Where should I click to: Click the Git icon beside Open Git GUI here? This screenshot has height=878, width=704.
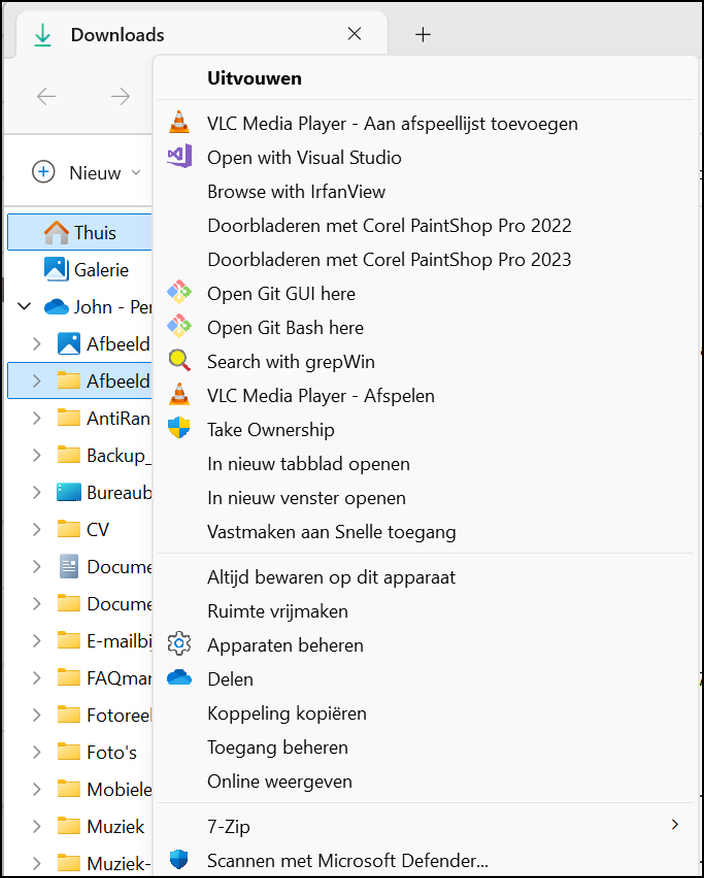[x=179, y=293]
